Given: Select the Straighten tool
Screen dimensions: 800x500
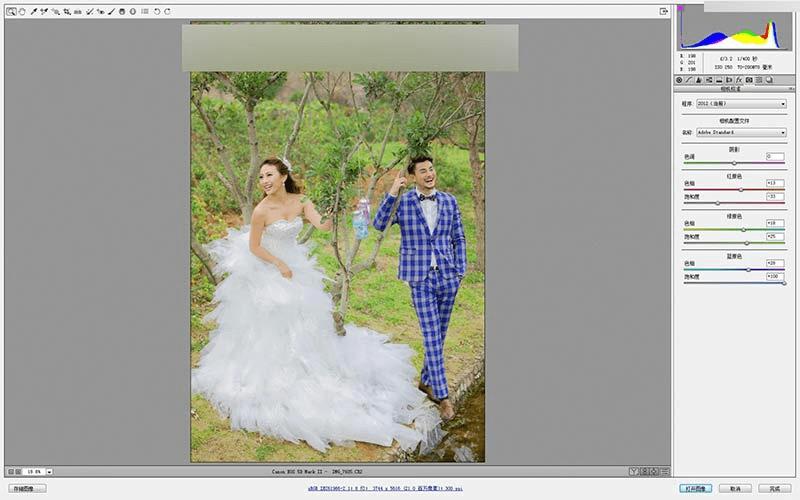Looking at the screenshot, I should [78, 11].
